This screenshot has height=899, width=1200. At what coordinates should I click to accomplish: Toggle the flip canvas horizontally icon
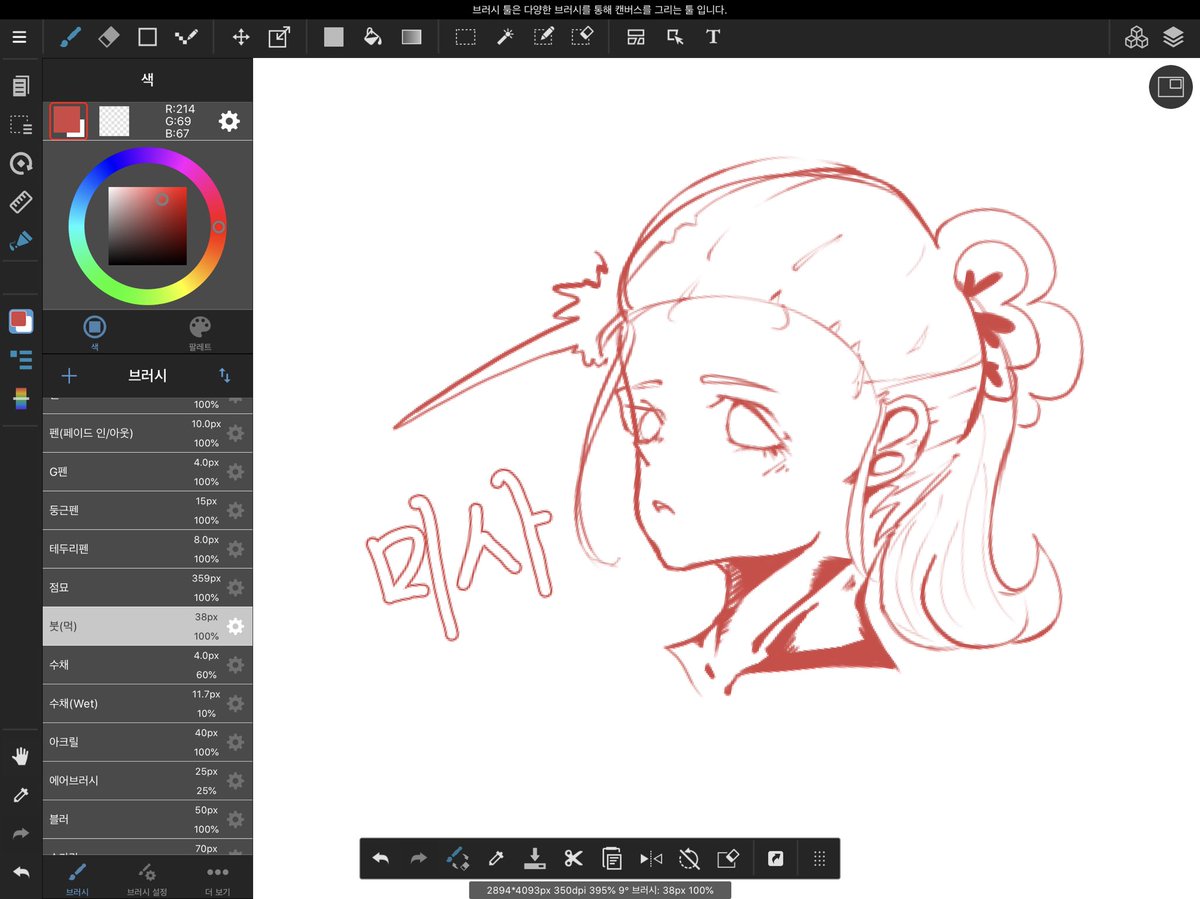651,858
